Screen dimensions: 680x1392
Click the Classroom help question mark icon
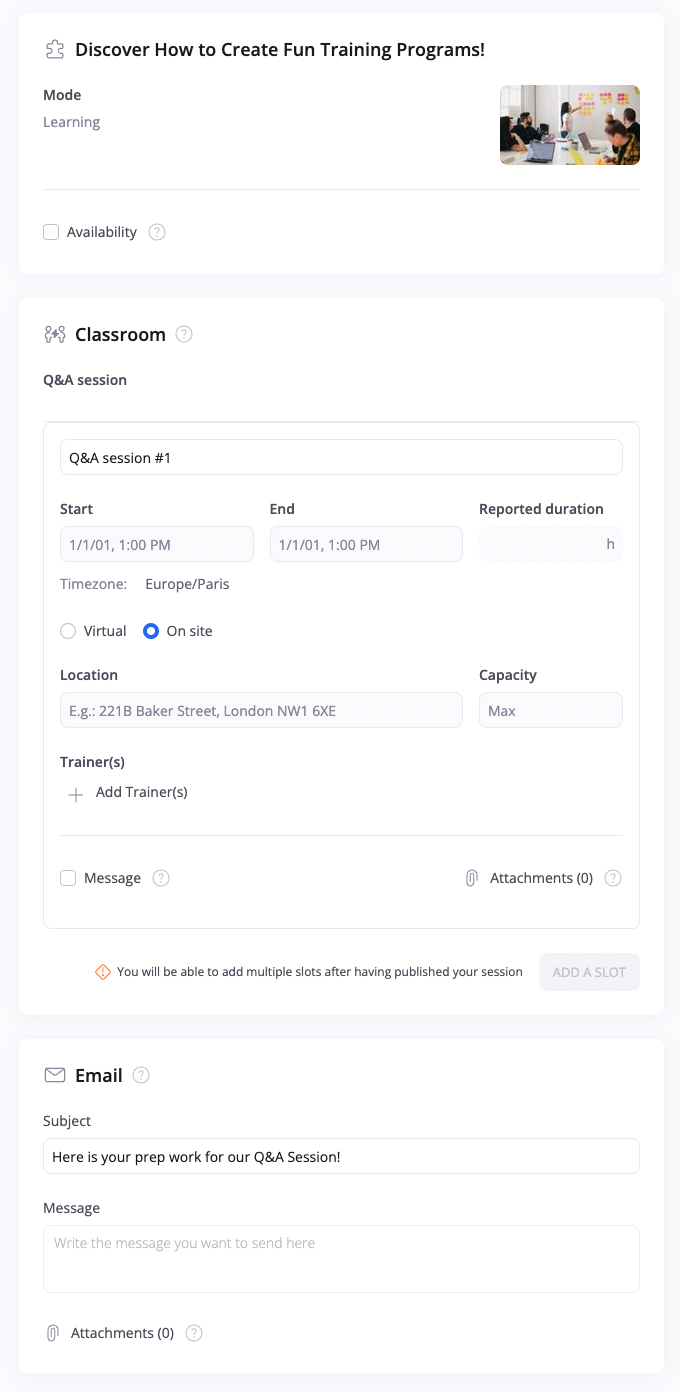click(x=184, y=334)
